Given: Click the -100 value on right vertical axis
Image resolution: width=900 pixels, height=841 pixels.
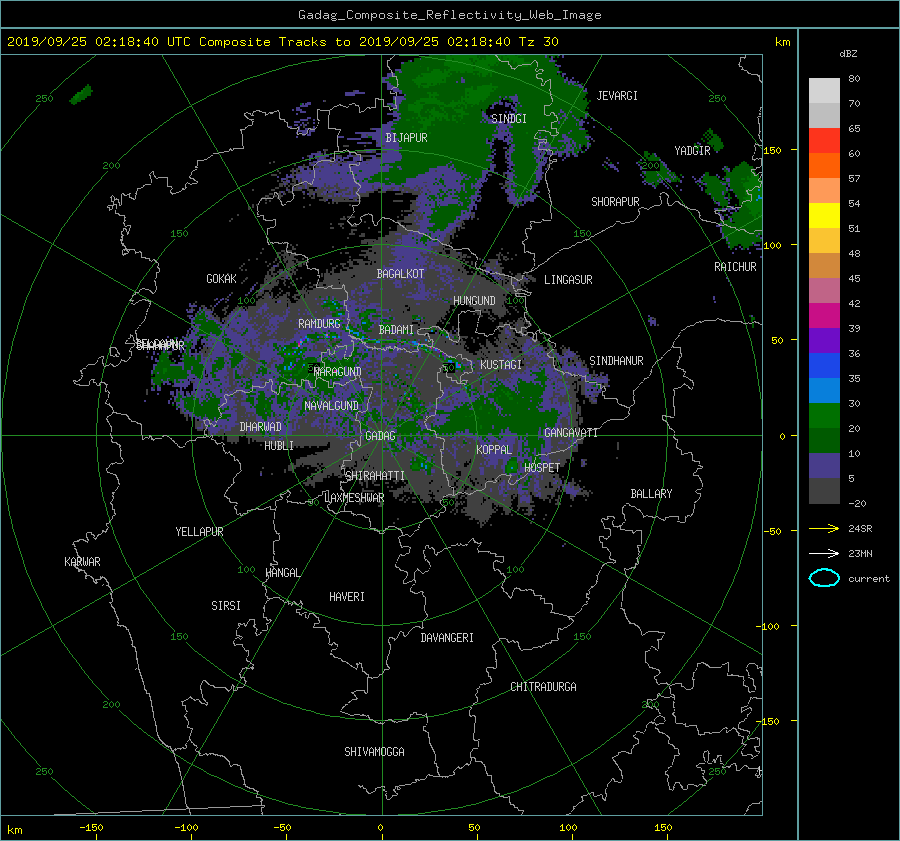Looking at the screenshot, I should [x=769, y=626].
